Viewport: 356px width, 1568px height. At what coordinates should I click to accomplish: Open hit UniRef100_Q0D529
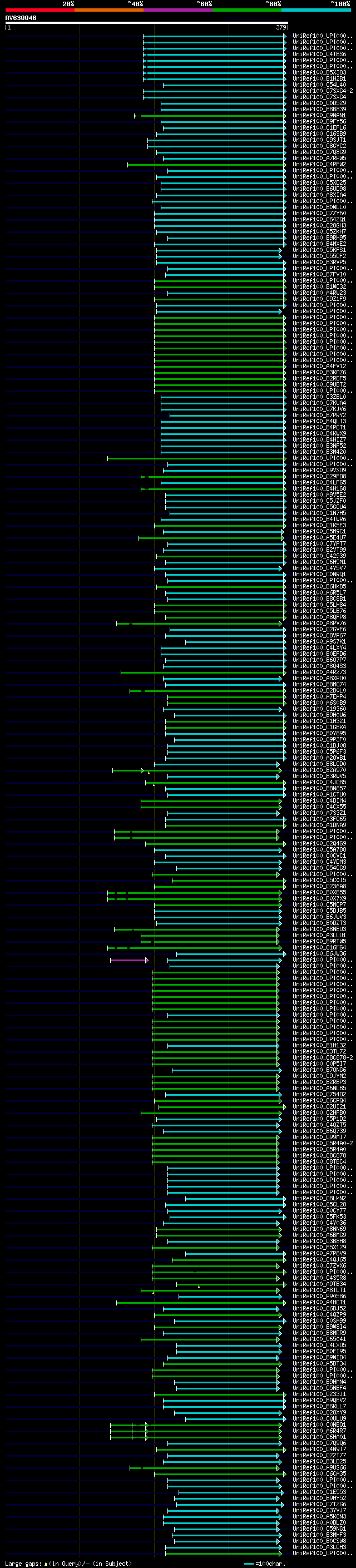pyautogui.click(x=319, y=103)
